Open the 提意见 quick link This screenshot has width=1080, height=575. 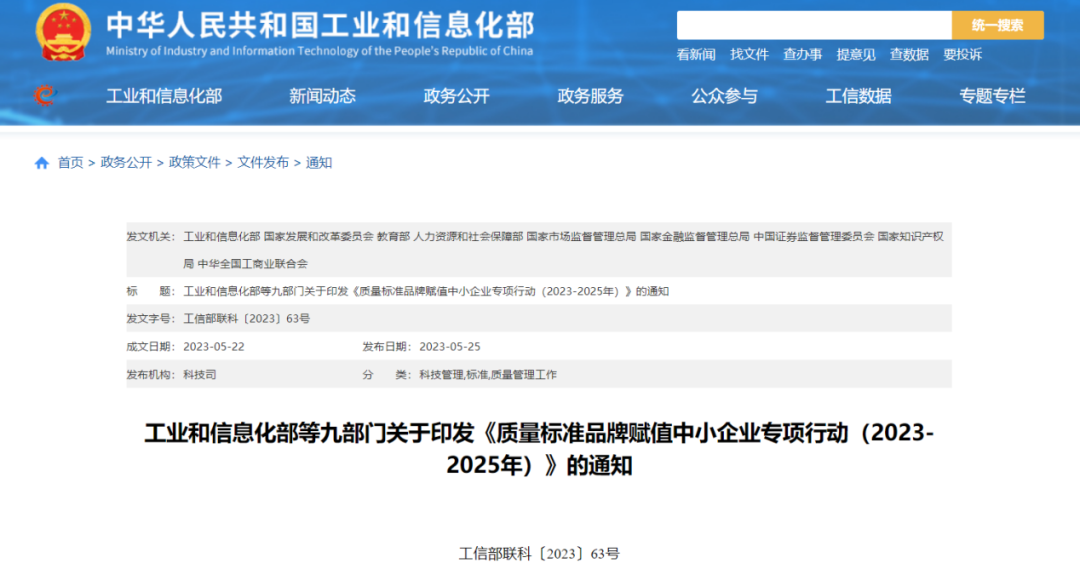point(856,55)
